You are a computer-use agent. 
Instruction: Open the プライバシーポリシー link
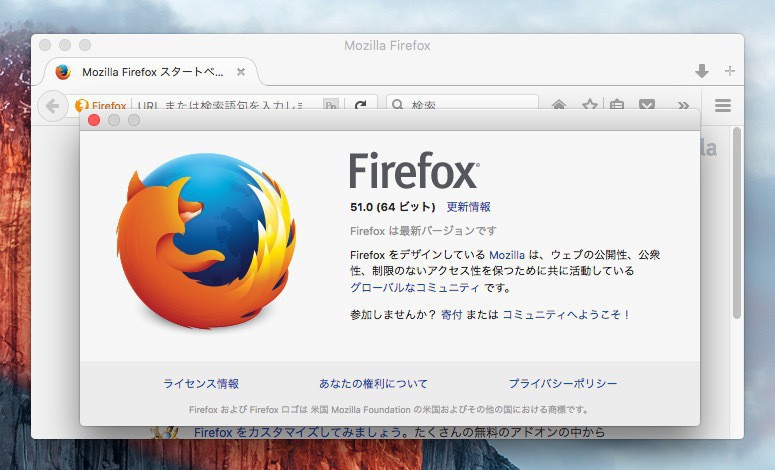click(x=563, y=384)
